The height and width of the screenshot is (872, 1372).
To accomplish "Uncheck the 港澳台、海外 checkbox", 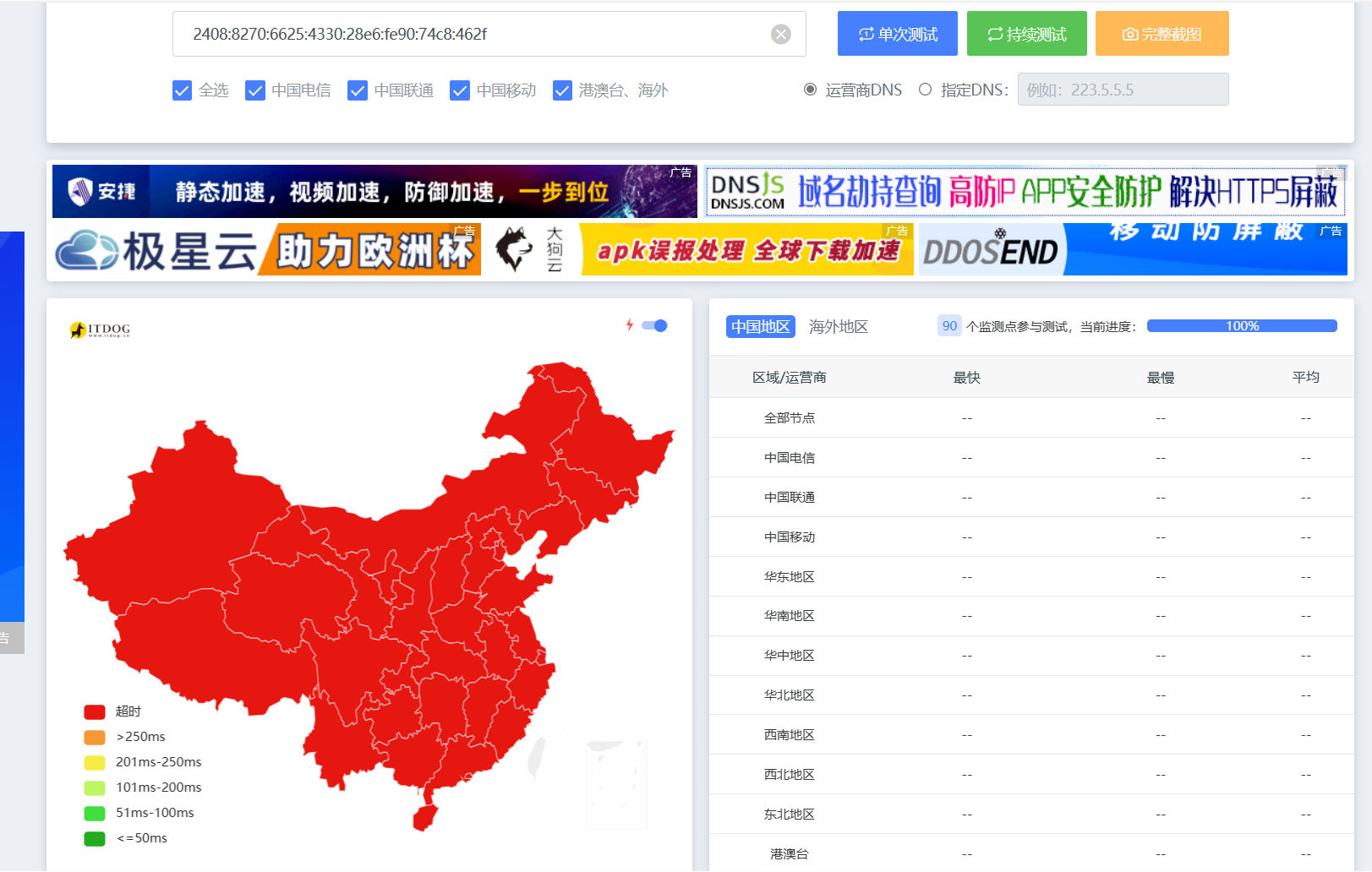I will (562, 90).
